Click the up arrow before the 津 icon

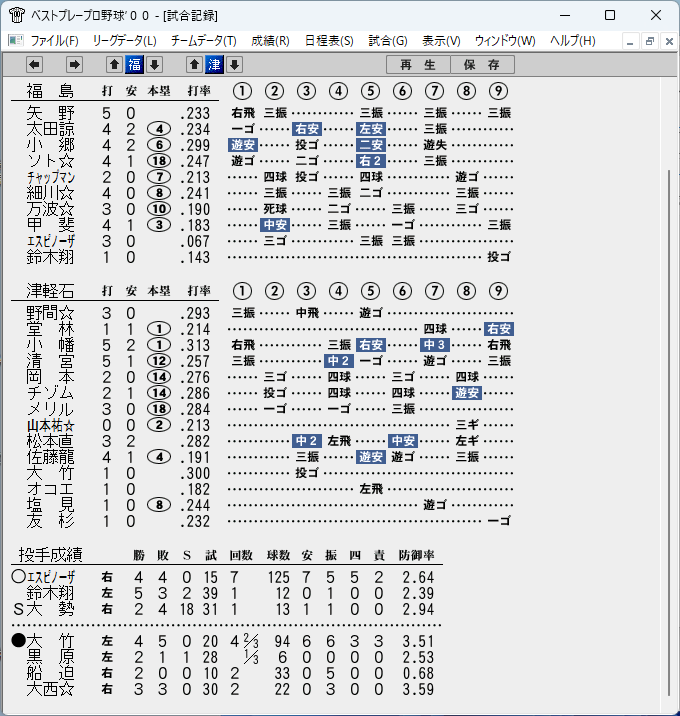pyautogui.click(x=194, y=65)
